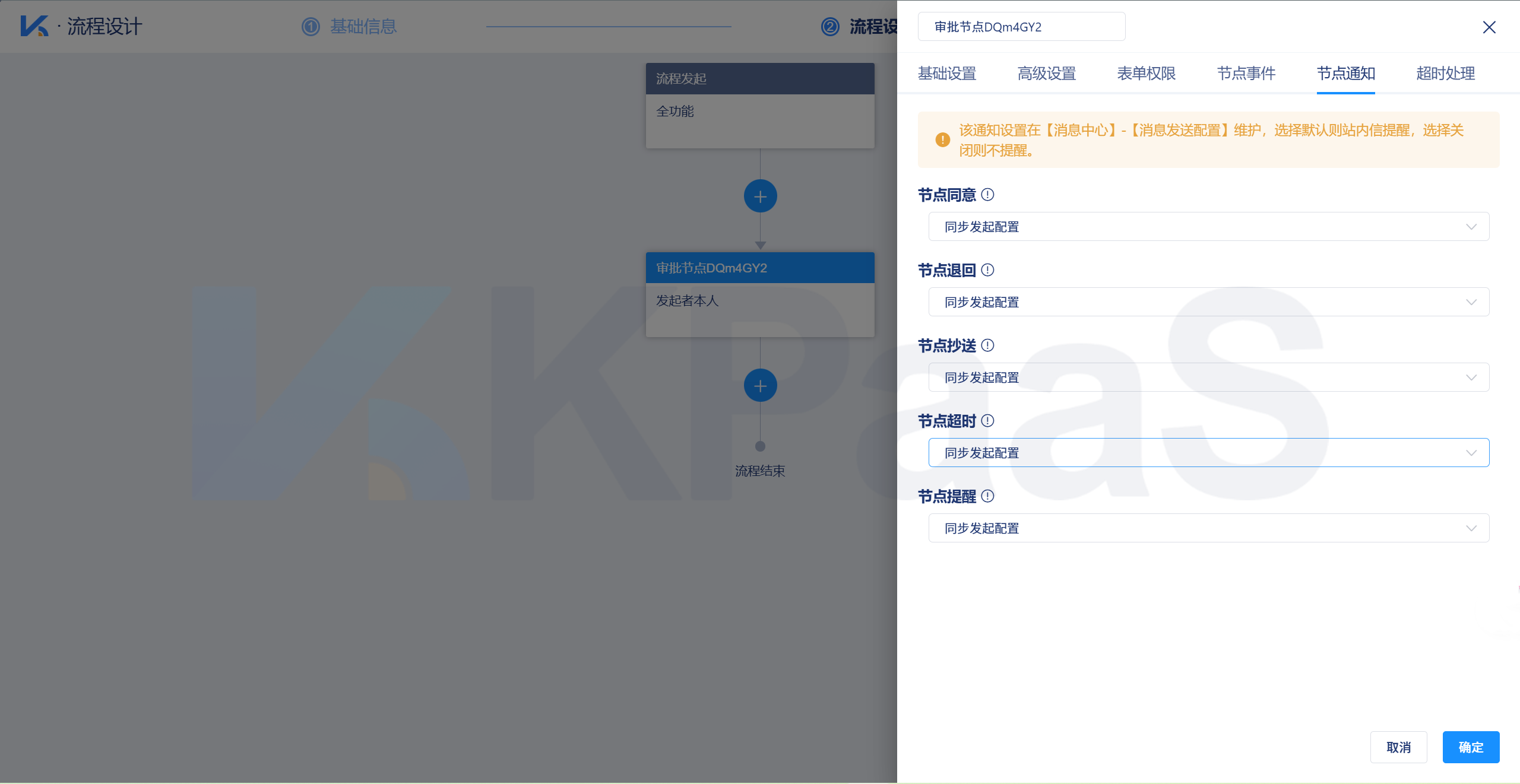Click the 取消 button
Viewport: 1520px width, 784px height.
(1398, 747)
